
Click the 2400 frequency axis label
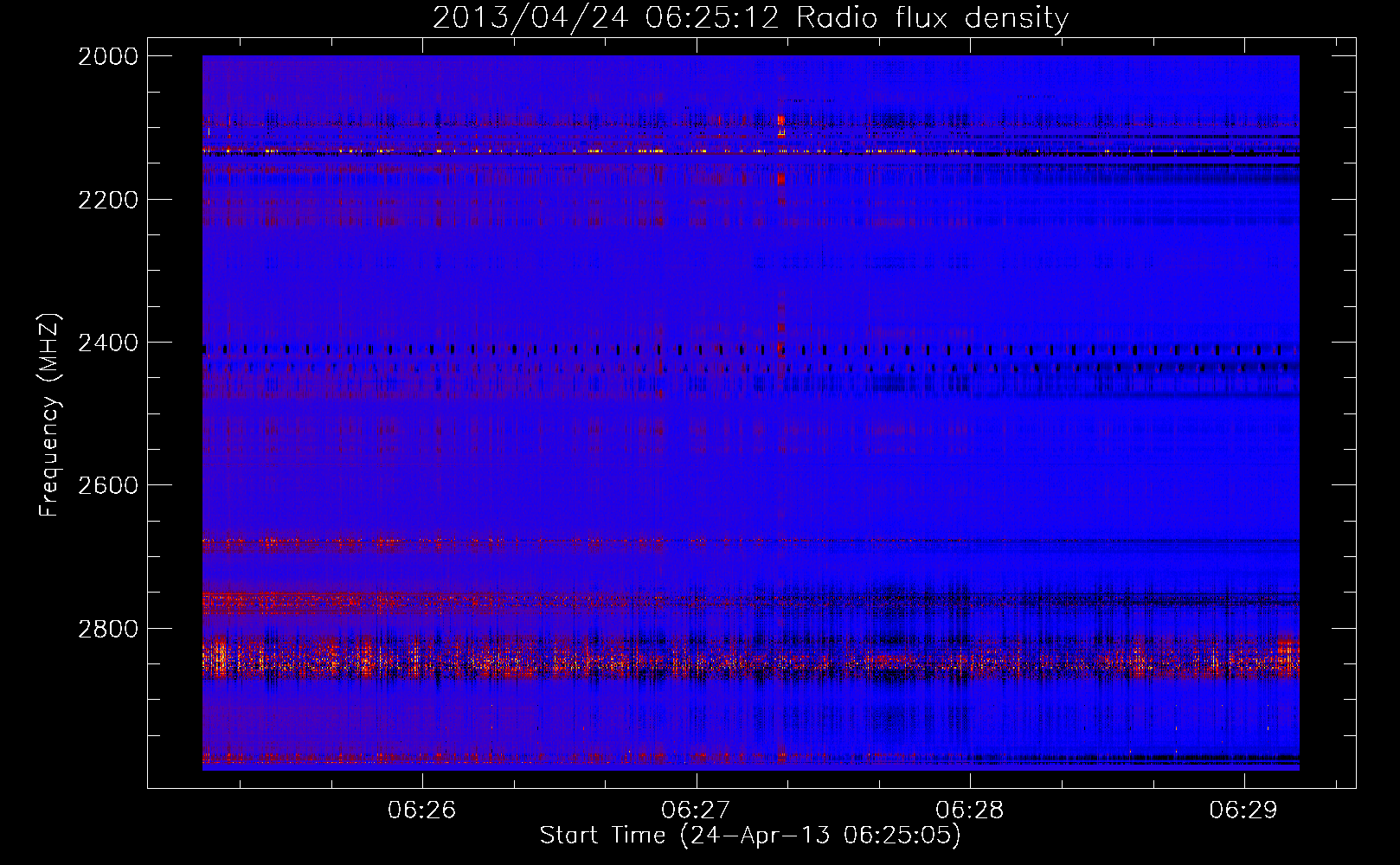(x=108, y=343)
